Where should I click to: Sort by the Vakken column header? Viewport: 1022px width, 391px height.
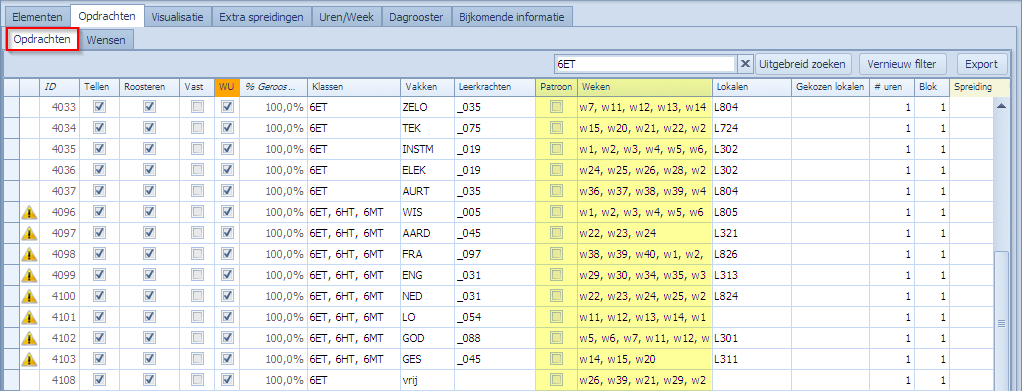[427, 87]
